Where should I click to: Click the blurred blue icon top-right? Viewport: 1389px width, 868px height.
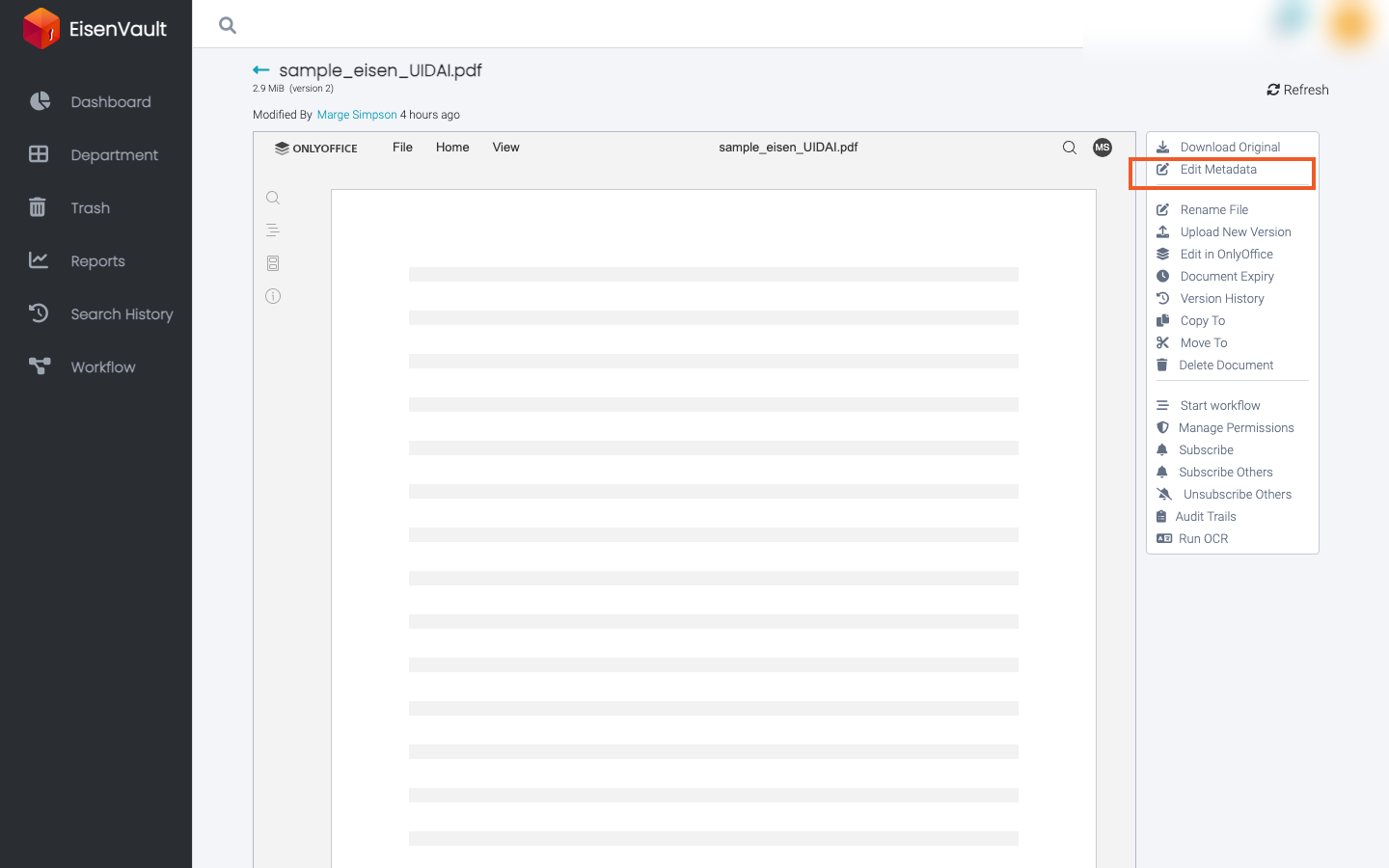1291,19
